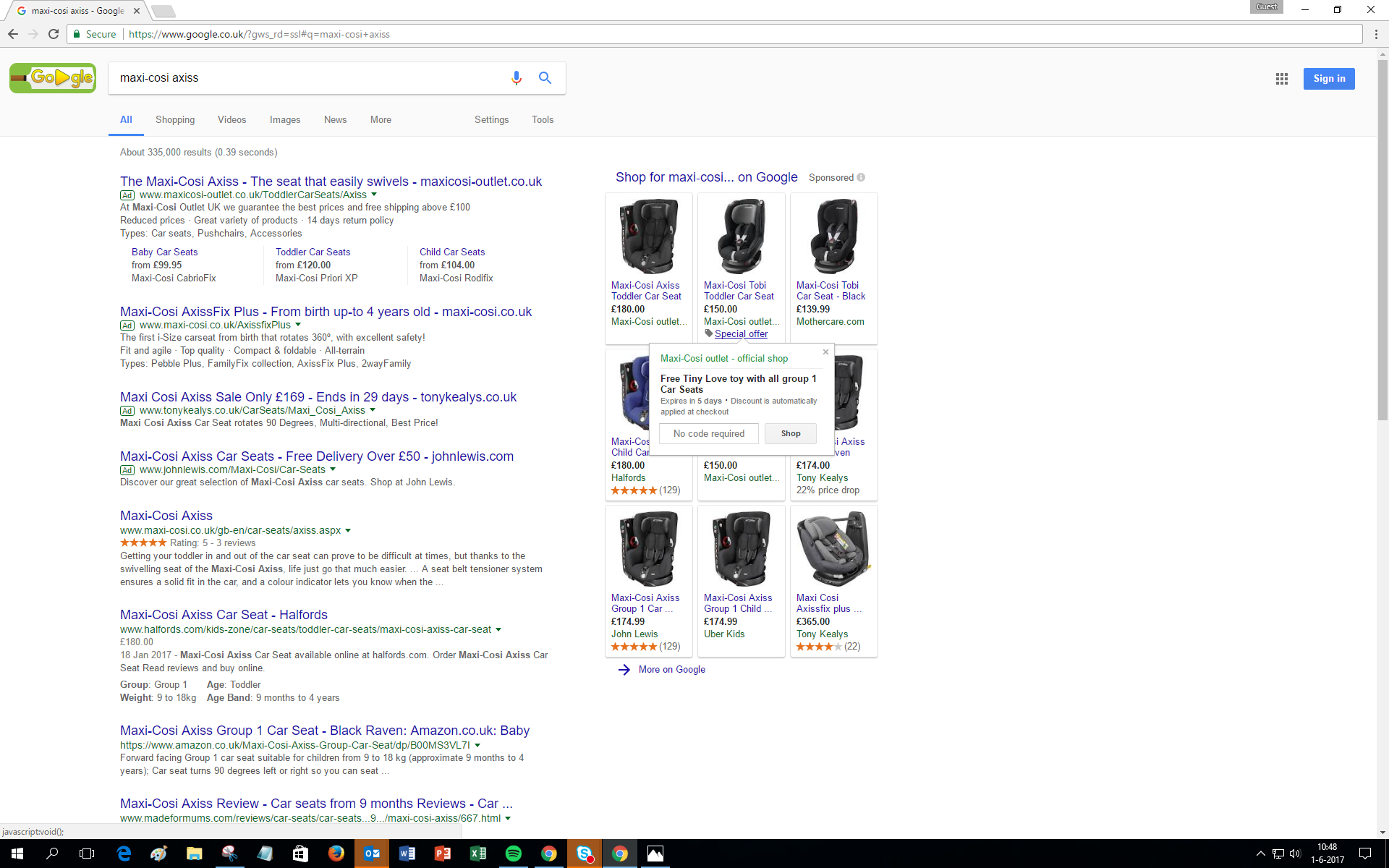Open PowerPoint from taskbar
The height and width of the screenshot is (868, 1389).
442,854
